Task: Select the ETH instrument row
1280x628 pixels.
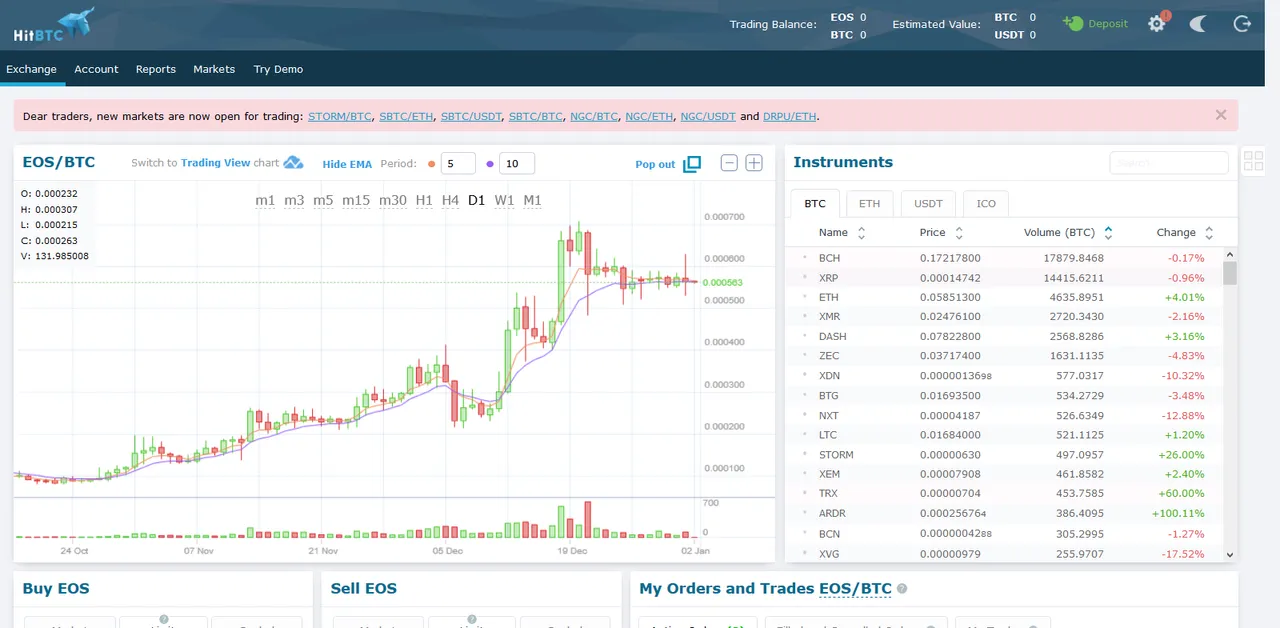Action: [1004, 297]
